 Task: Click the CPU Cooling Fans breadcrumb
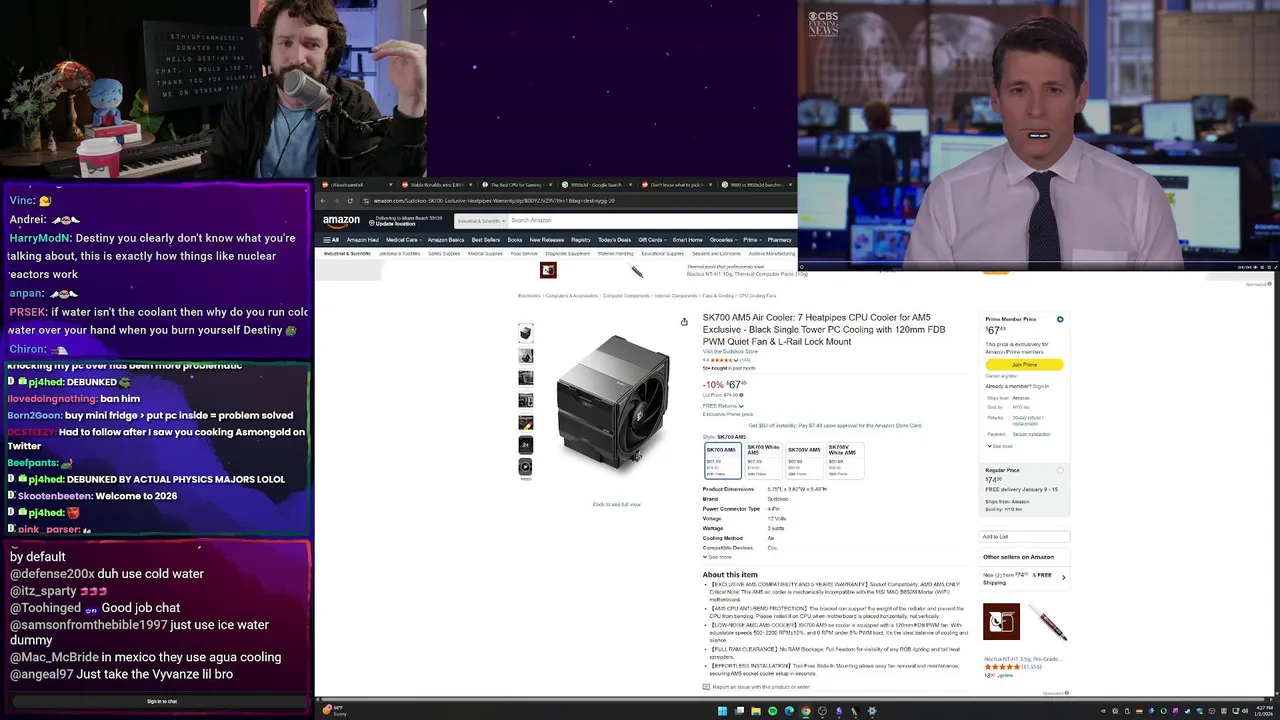757,296
